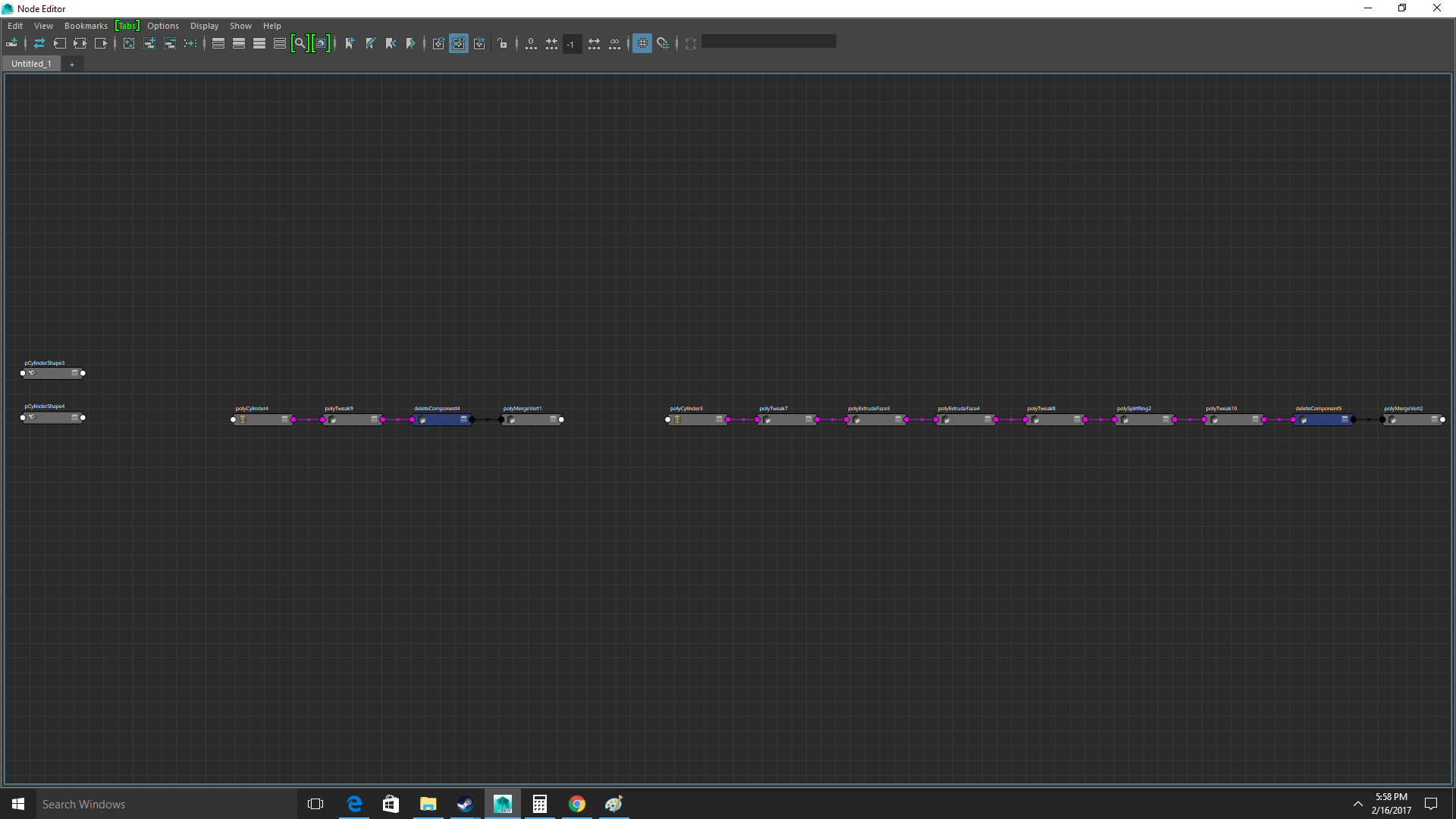Viewport: 1456px width, 819px height.
Task: Create a new tab with the plus button
Action: [72, 64]
